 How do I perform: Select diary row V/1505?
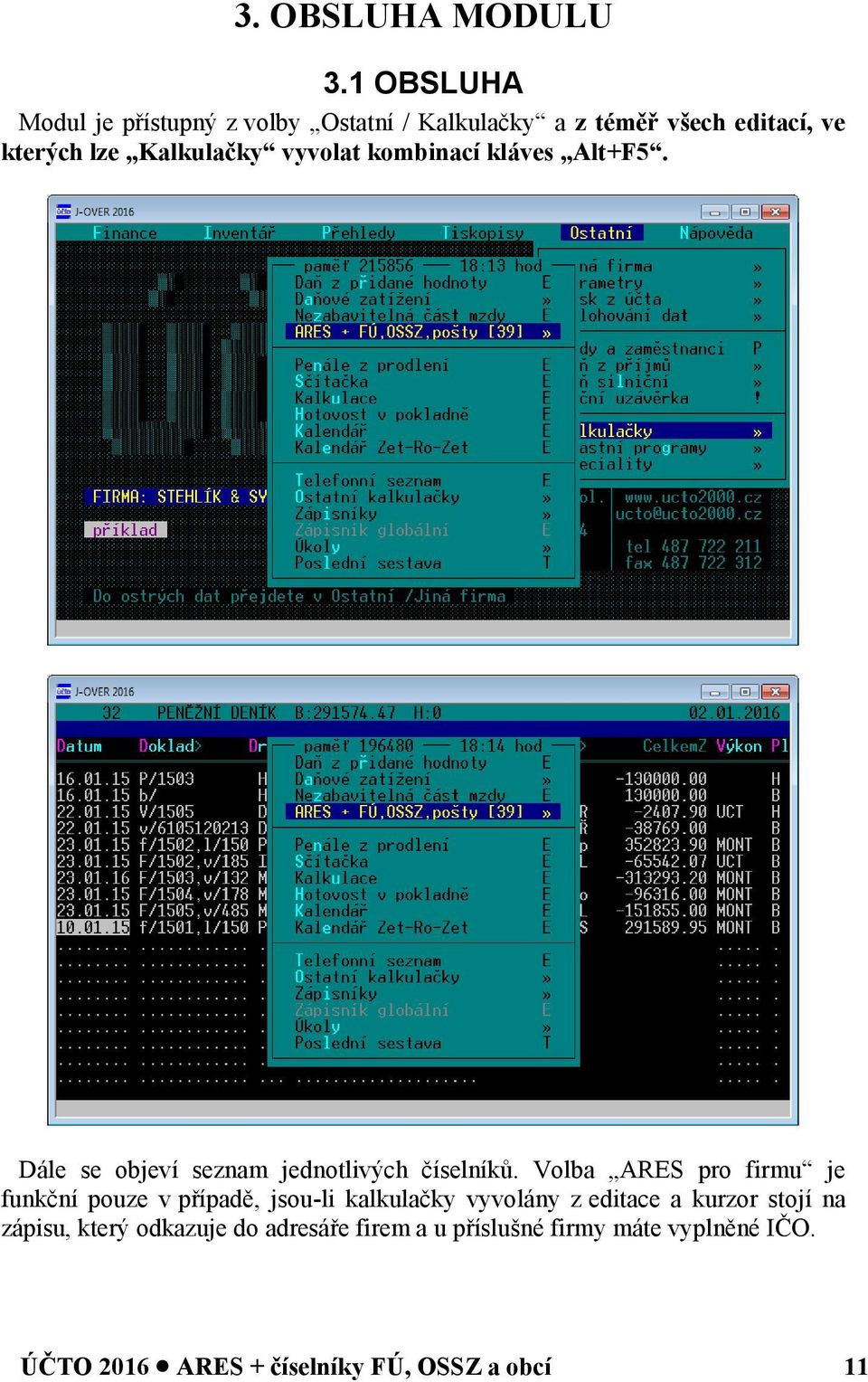point(166,811)
